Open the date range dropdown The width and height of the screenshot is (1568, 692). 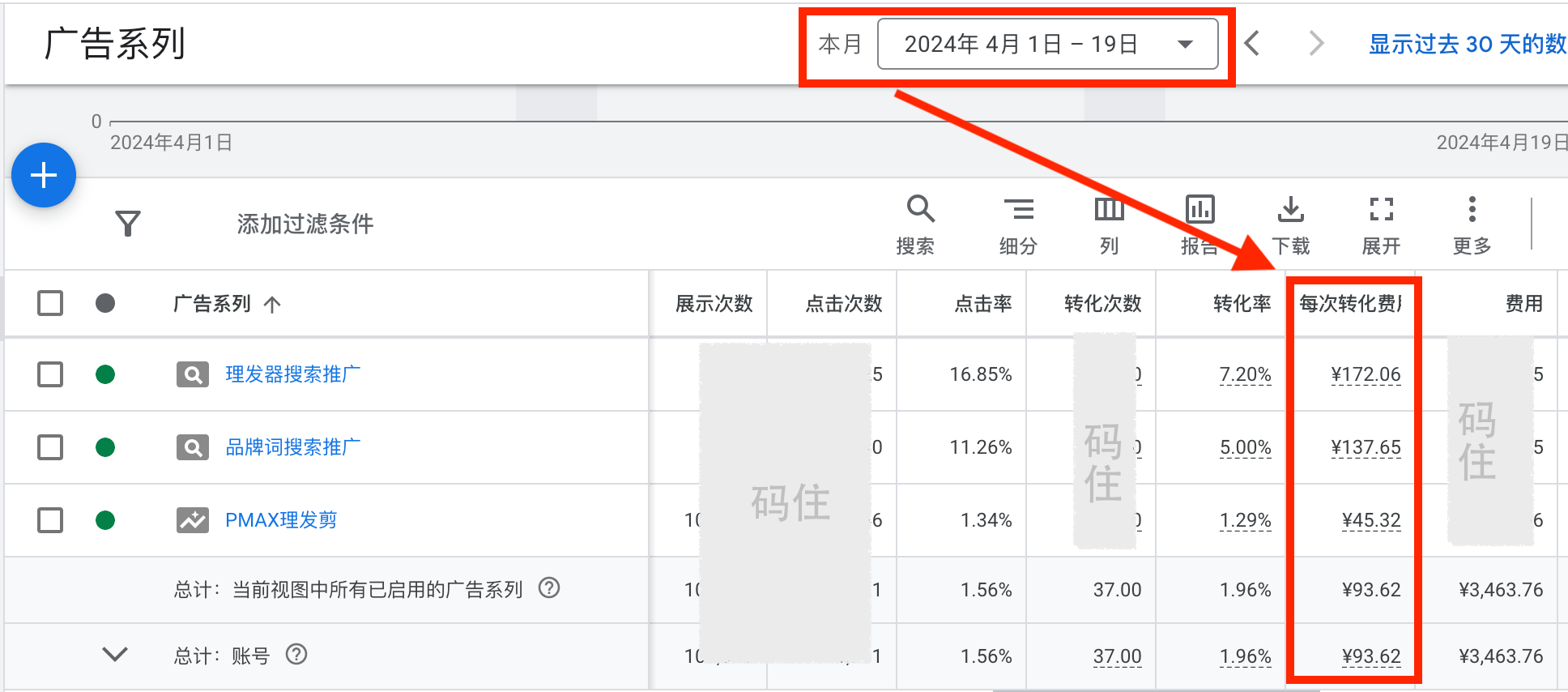(x=1047, y=44)
